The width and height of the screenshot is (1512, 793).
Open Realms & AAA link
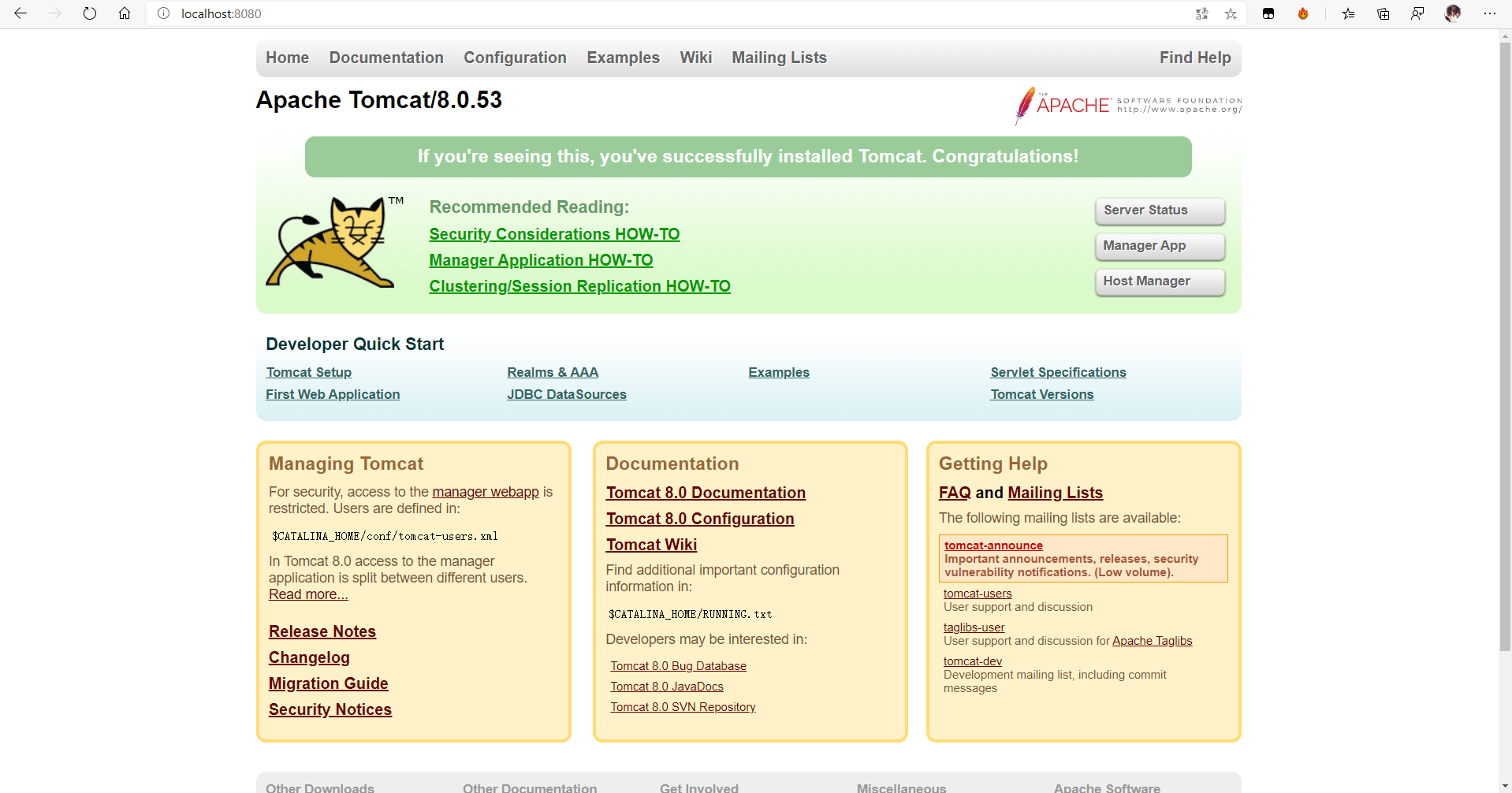click(553, 372)
